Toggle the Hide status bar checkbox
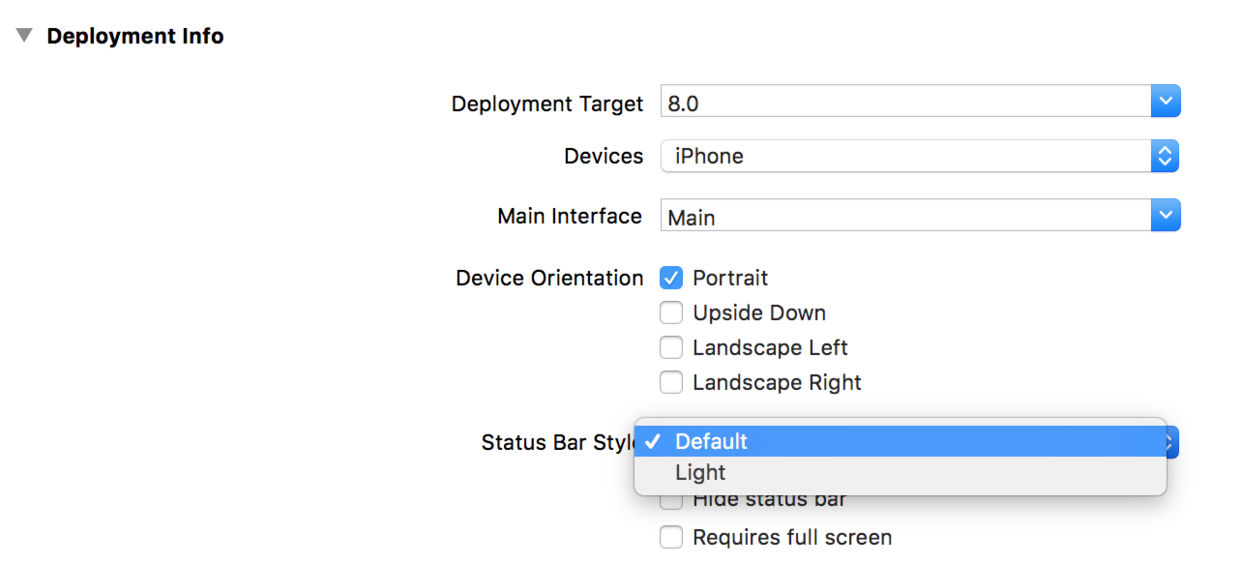Image resolution: width=1240 pixels, height=565 pixels. pos(671,499)
